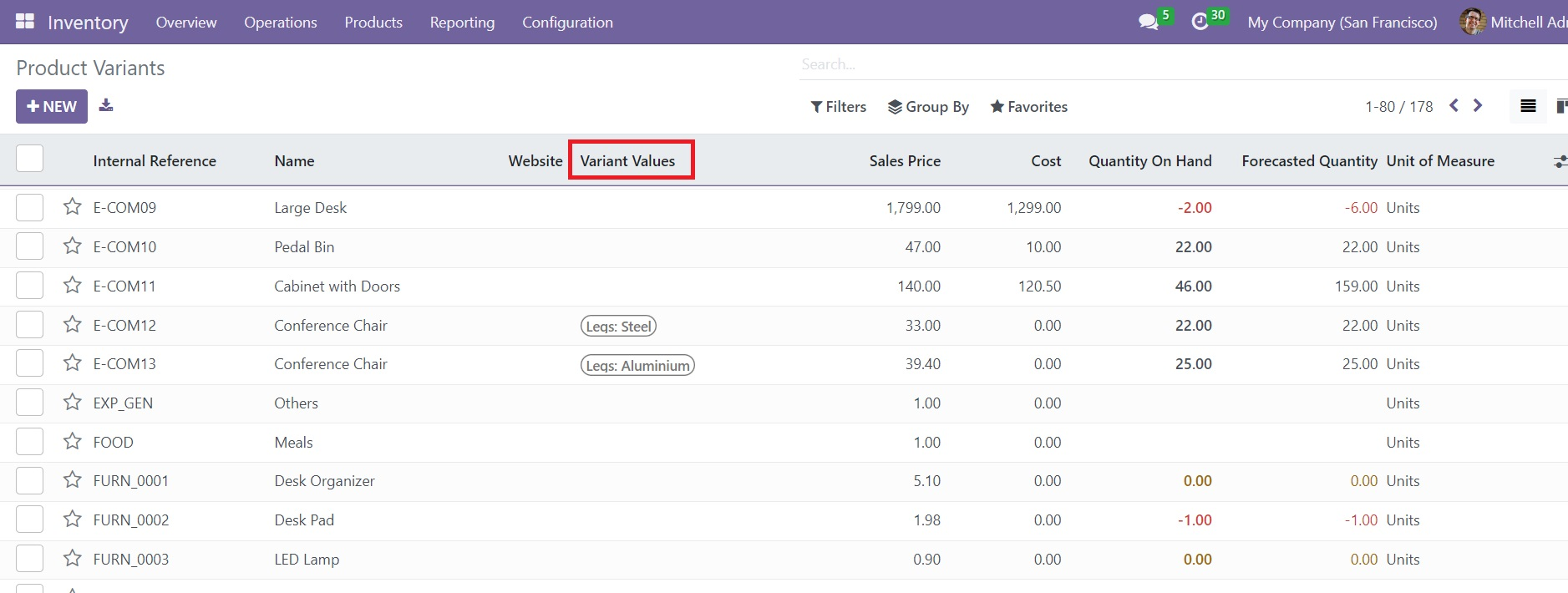1568x593 pixels.
Task: Open optional columns settings icon
Action: 1560,161
